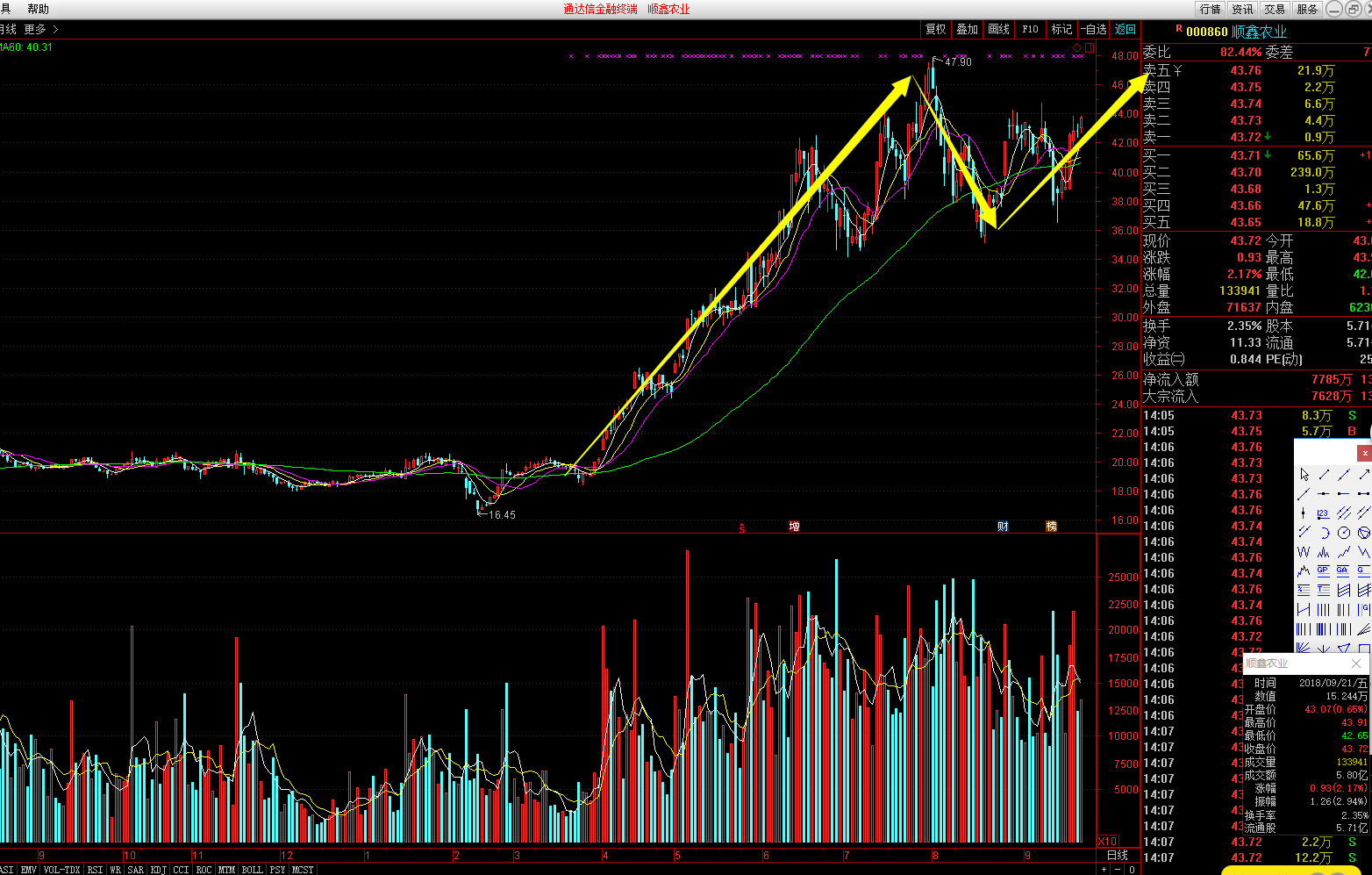Select the GP golden line tool
The width and height of the screenshot is (1372, 875).
pyautogui.click(x=1324, y=570)
